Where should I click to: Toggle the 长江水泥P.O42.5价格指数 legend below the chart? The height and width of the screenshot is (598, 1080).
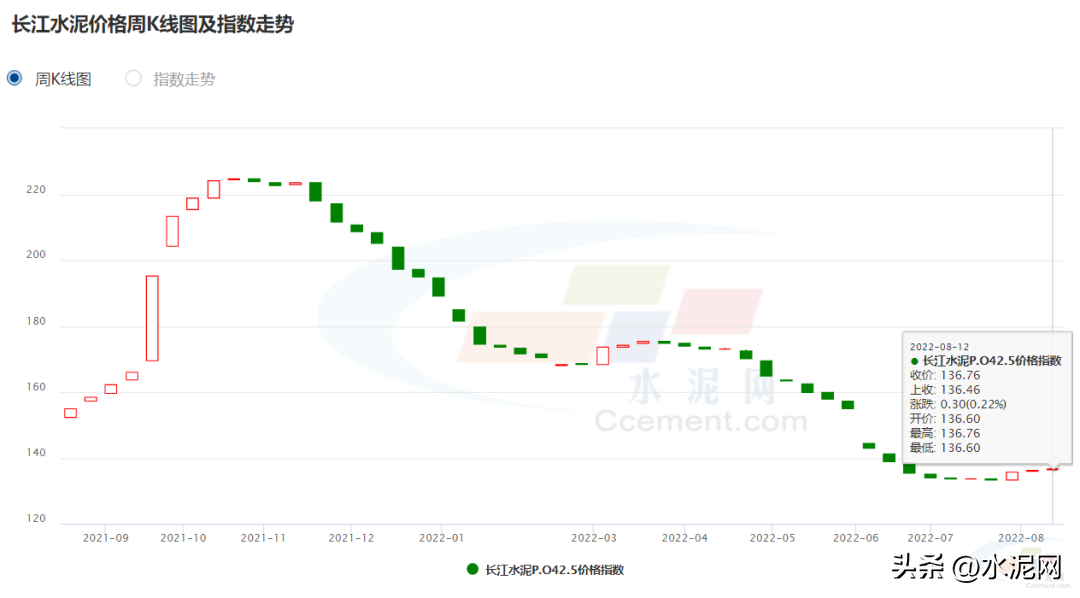[546, 570]
